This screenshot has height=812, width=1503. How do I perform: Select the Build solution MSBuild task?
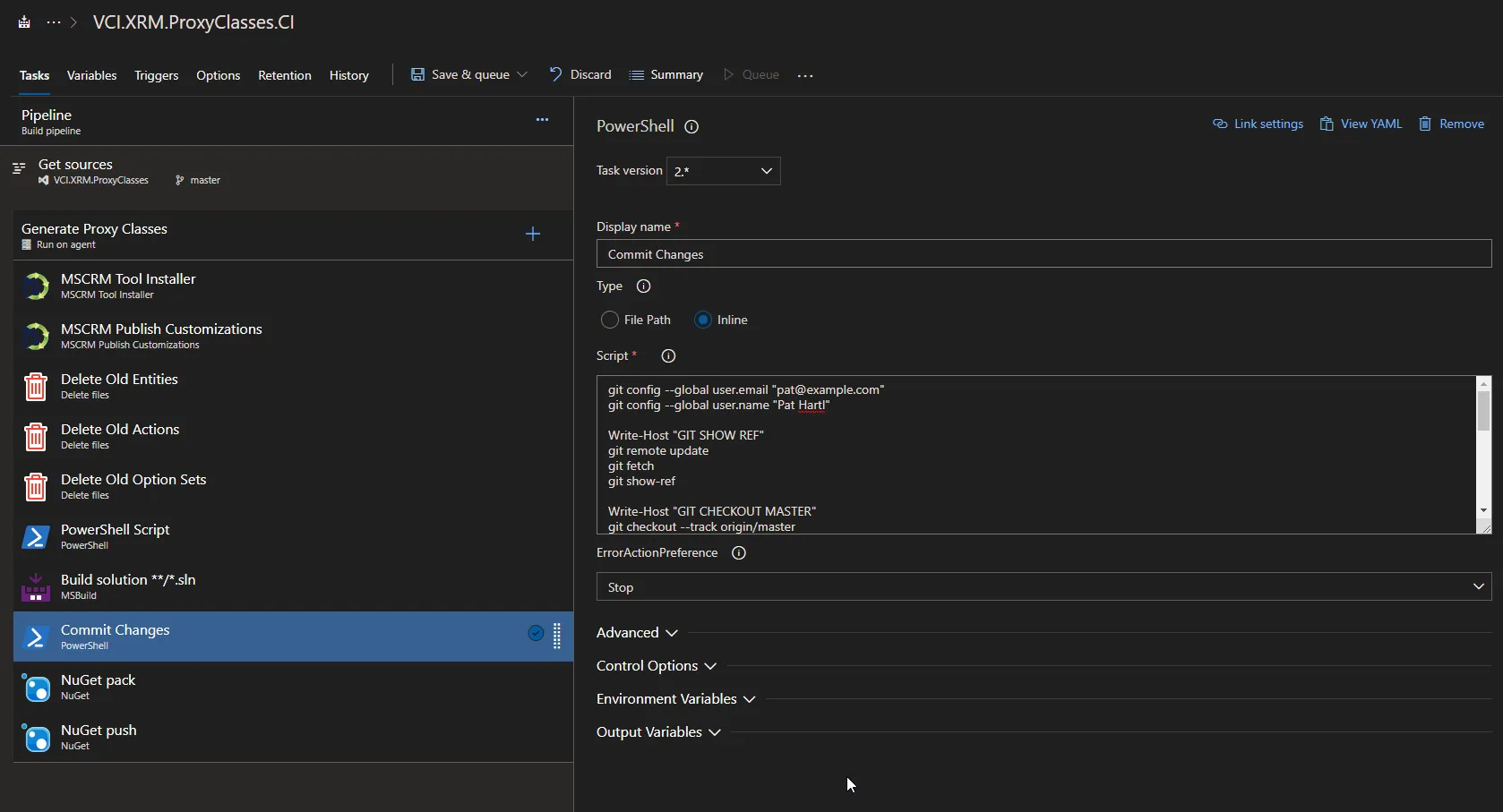click(x=128, y=586)
